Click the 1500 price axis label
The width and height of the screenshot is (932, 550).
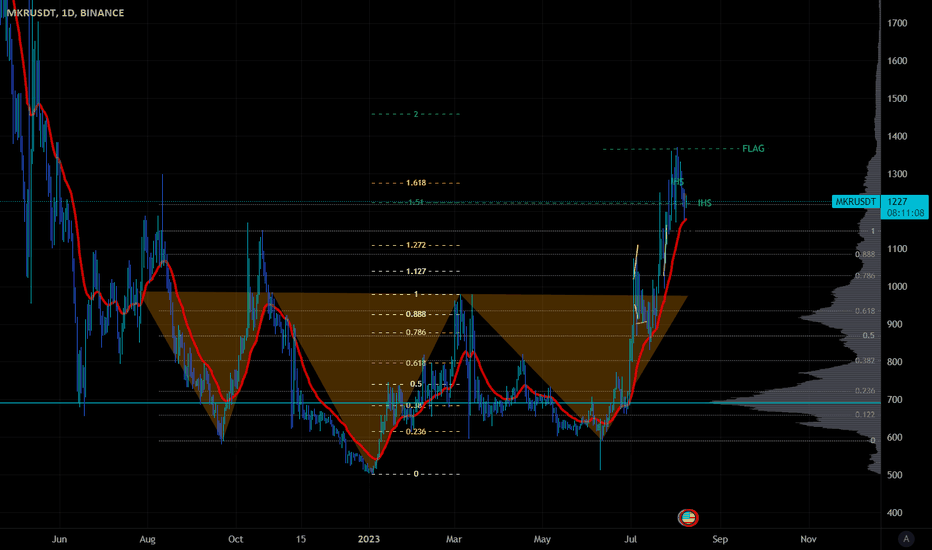pyautogui.click(x=898, y=99)
